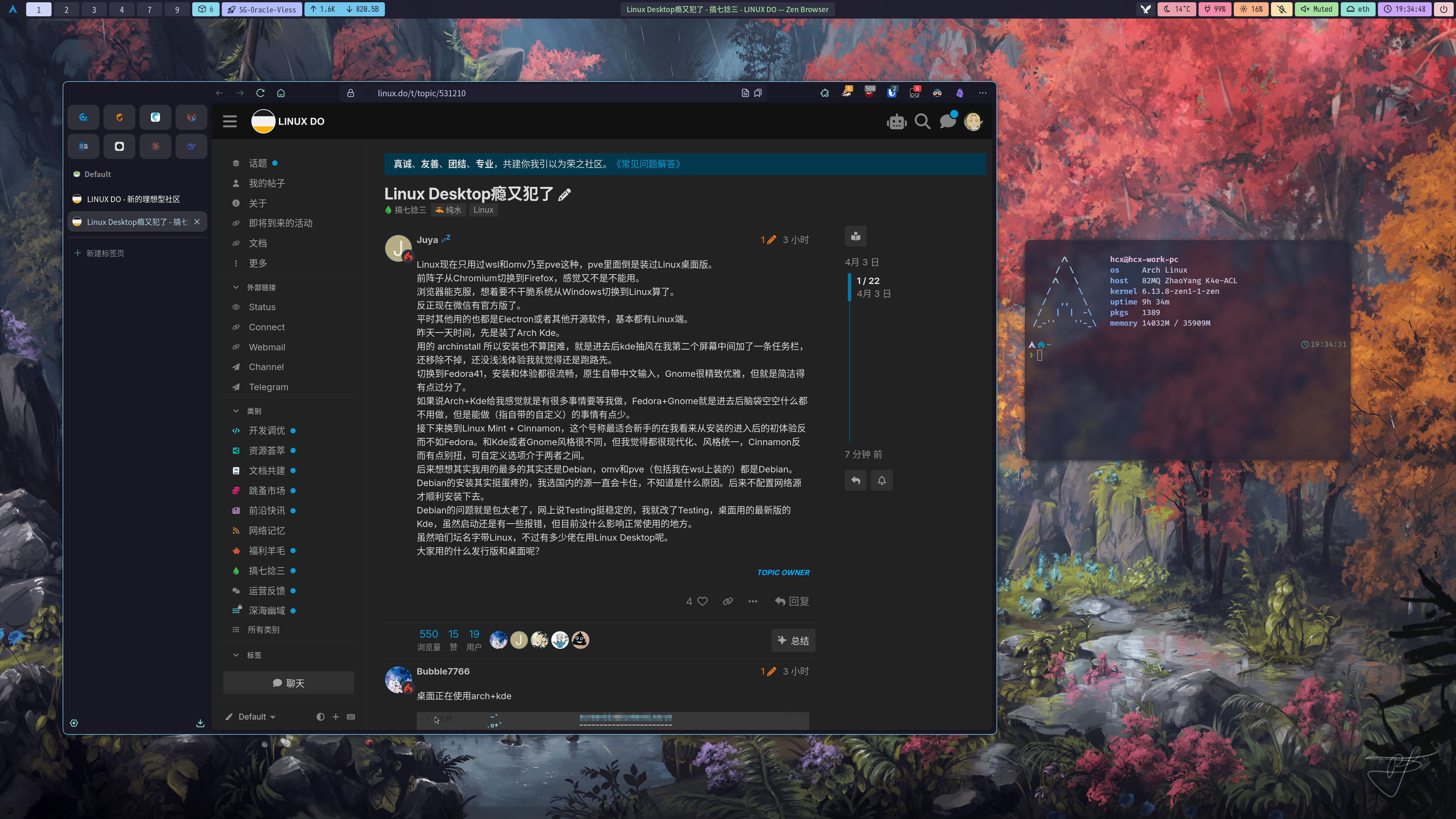Screen dimensions: 1456x819
Task: Click the battery 99% indicator in top bar
Action: [x=1214, y=9]
